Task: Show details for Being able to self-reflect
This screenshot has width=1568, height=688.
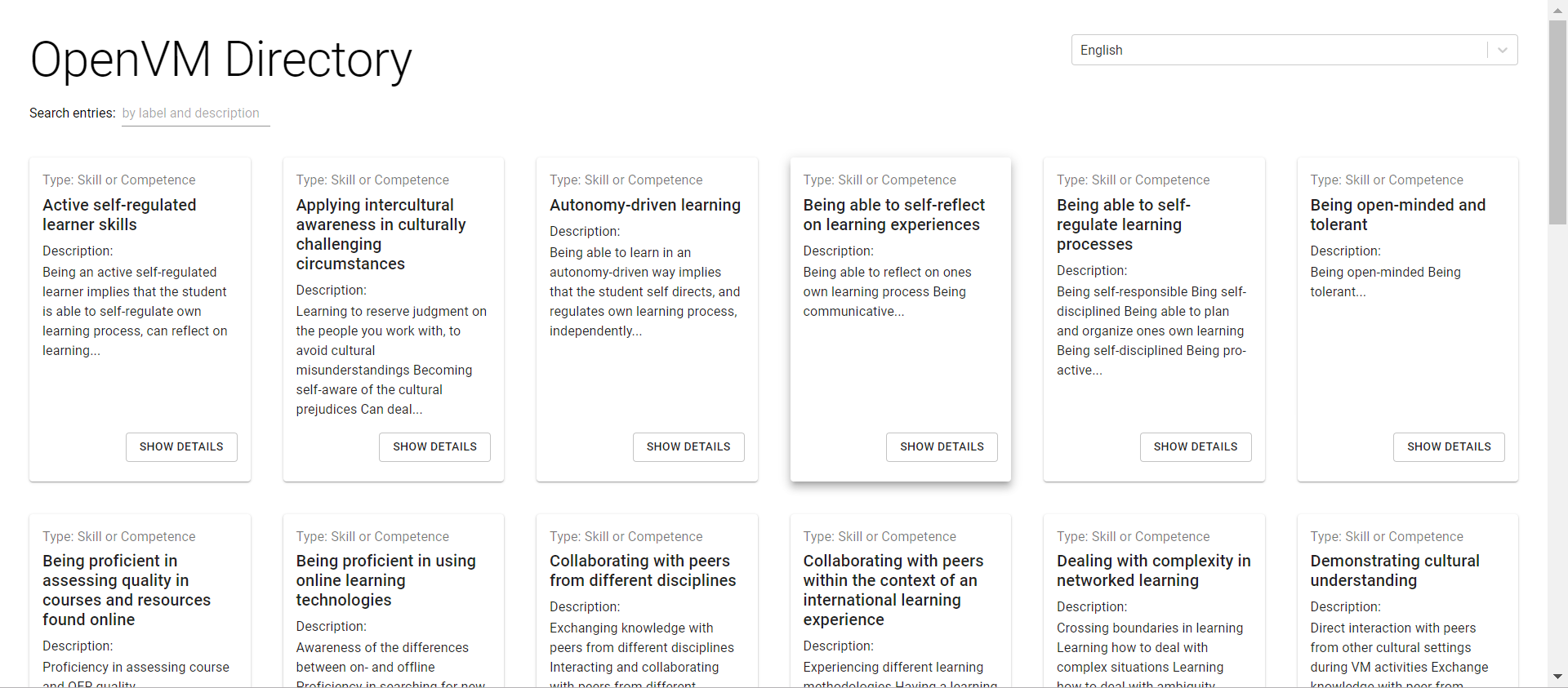Action: [x=942, y=446]
